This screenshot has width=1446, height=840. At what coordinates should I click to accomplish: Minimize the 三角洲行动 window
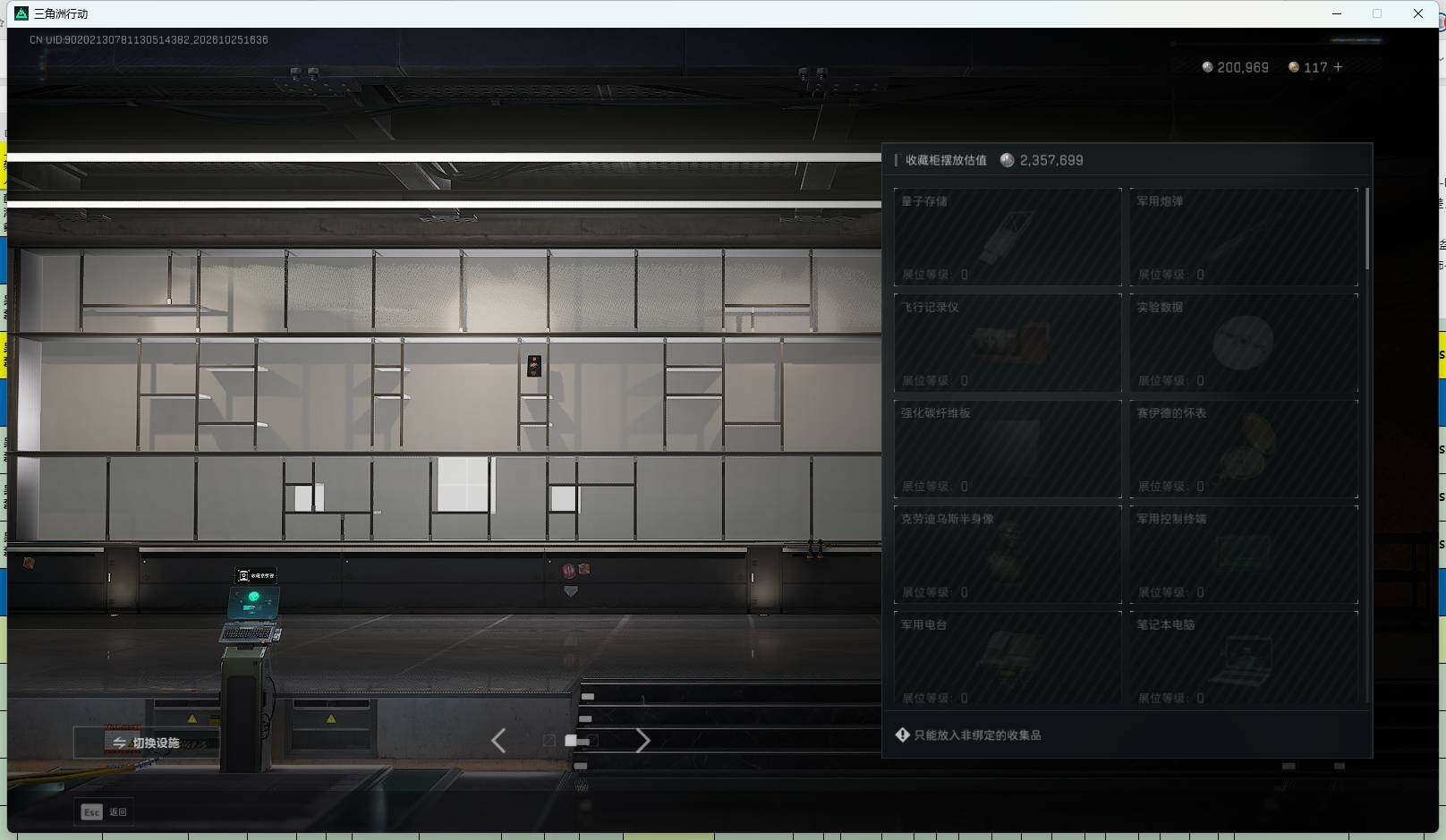[x=1337, y=13]
